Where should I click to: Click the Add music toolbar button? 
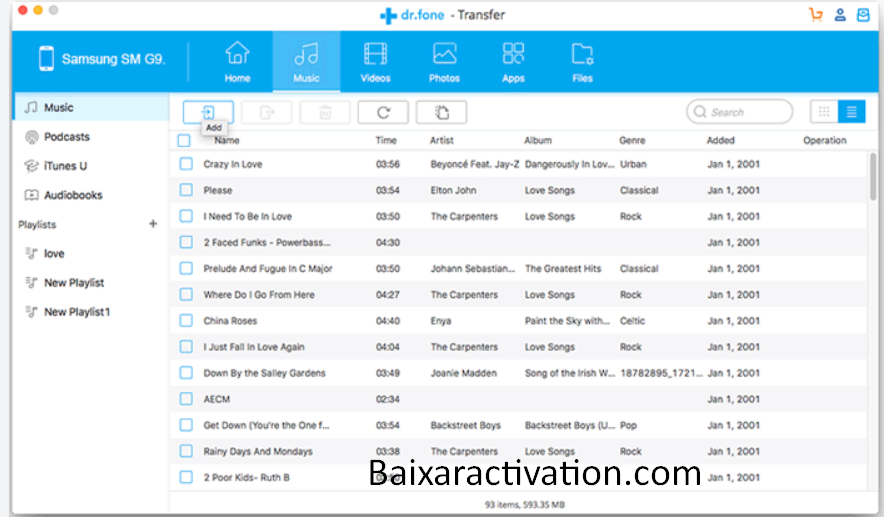(x=208, y=112)
